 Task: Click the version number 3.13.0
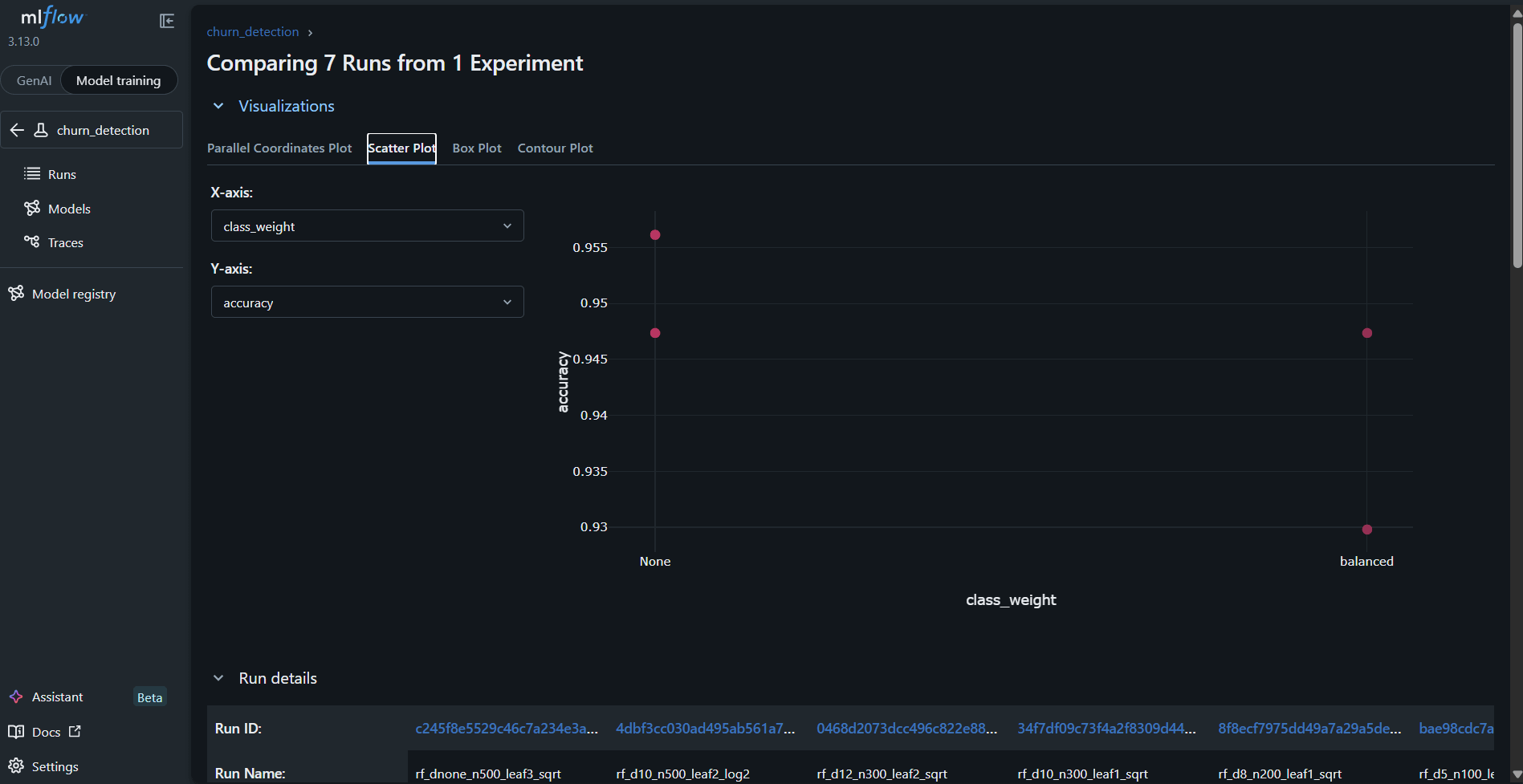point(23,42)
